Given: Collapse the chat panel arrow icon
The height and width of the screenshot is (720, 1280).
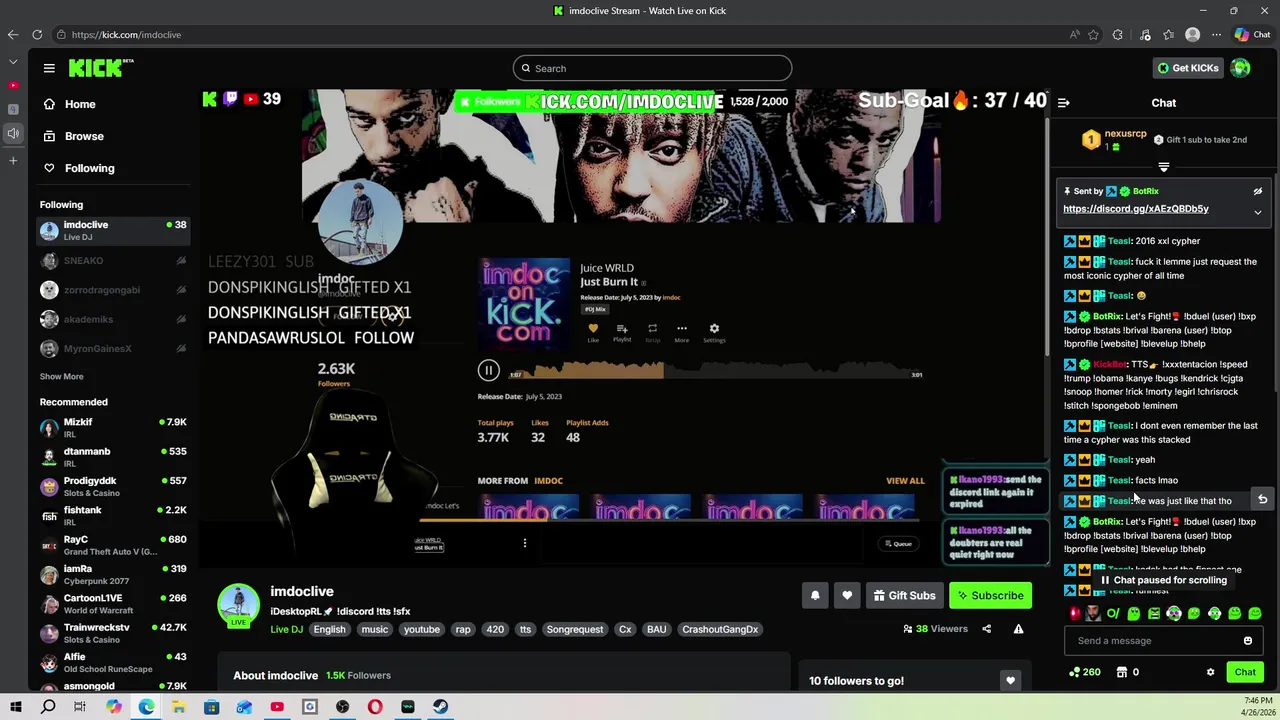Looking at the screenshot, I should pos(1064,102).
